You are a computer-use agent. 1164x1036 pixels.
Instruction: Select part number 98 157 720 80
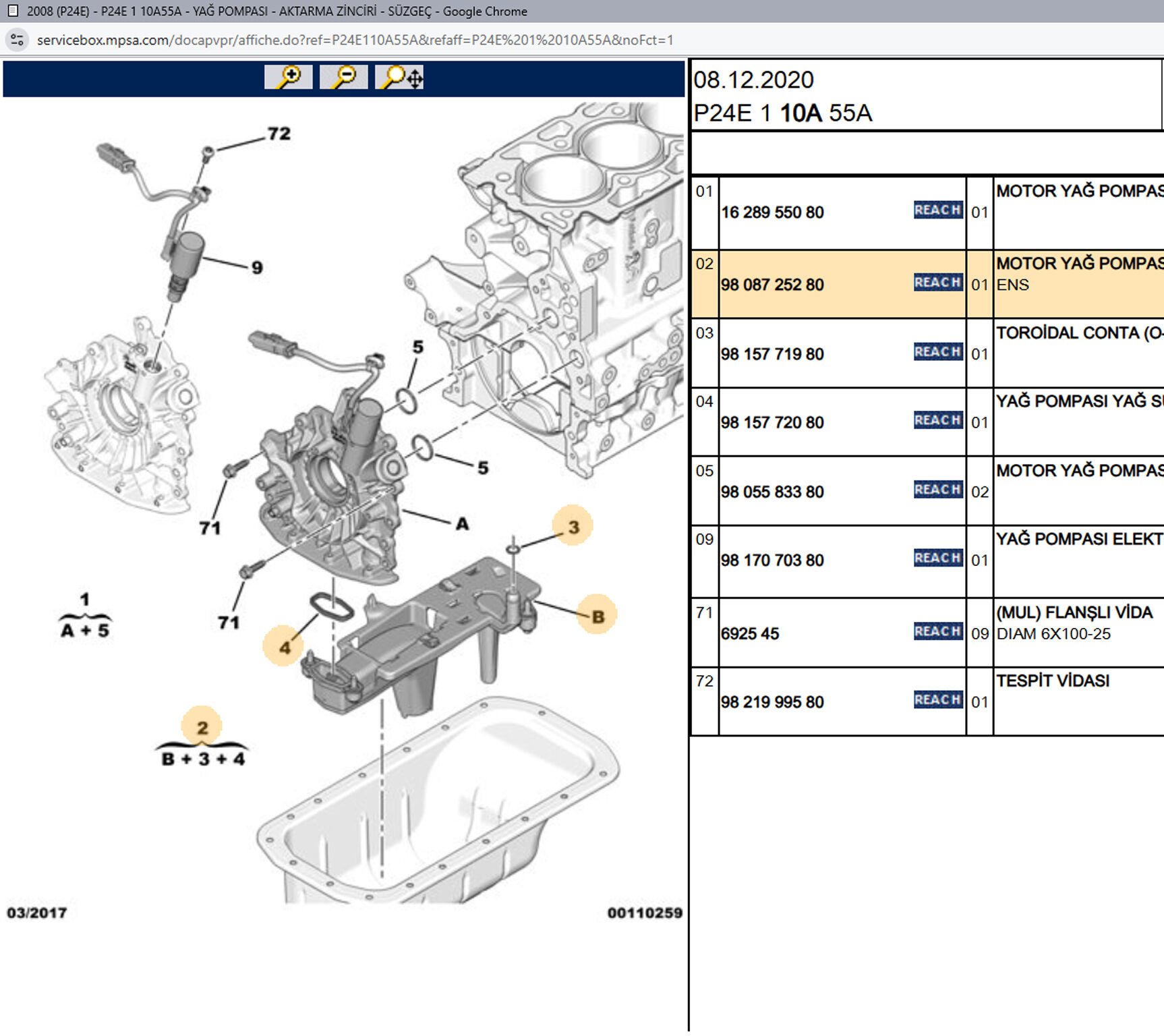tap(772, 423)
